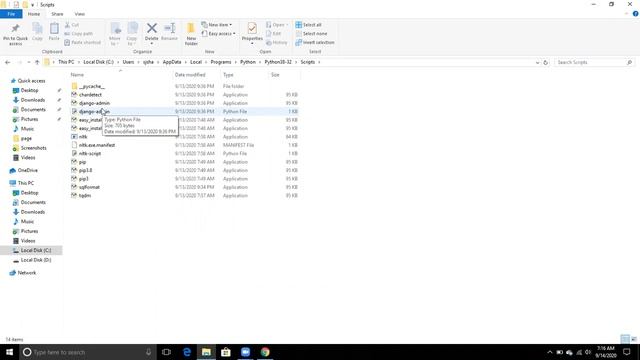The width and height of the screenshot is (640, 360).
Task: Click Python38-32 in the breadcrumb path
Action: coord(278,62)
